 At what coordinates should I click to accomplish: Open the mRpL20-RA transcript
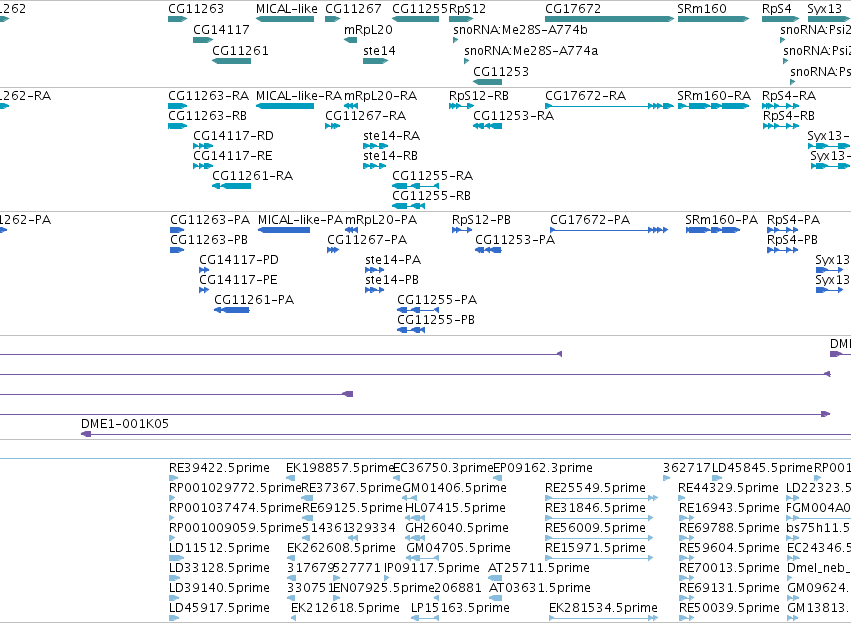(x=351, y=106)
